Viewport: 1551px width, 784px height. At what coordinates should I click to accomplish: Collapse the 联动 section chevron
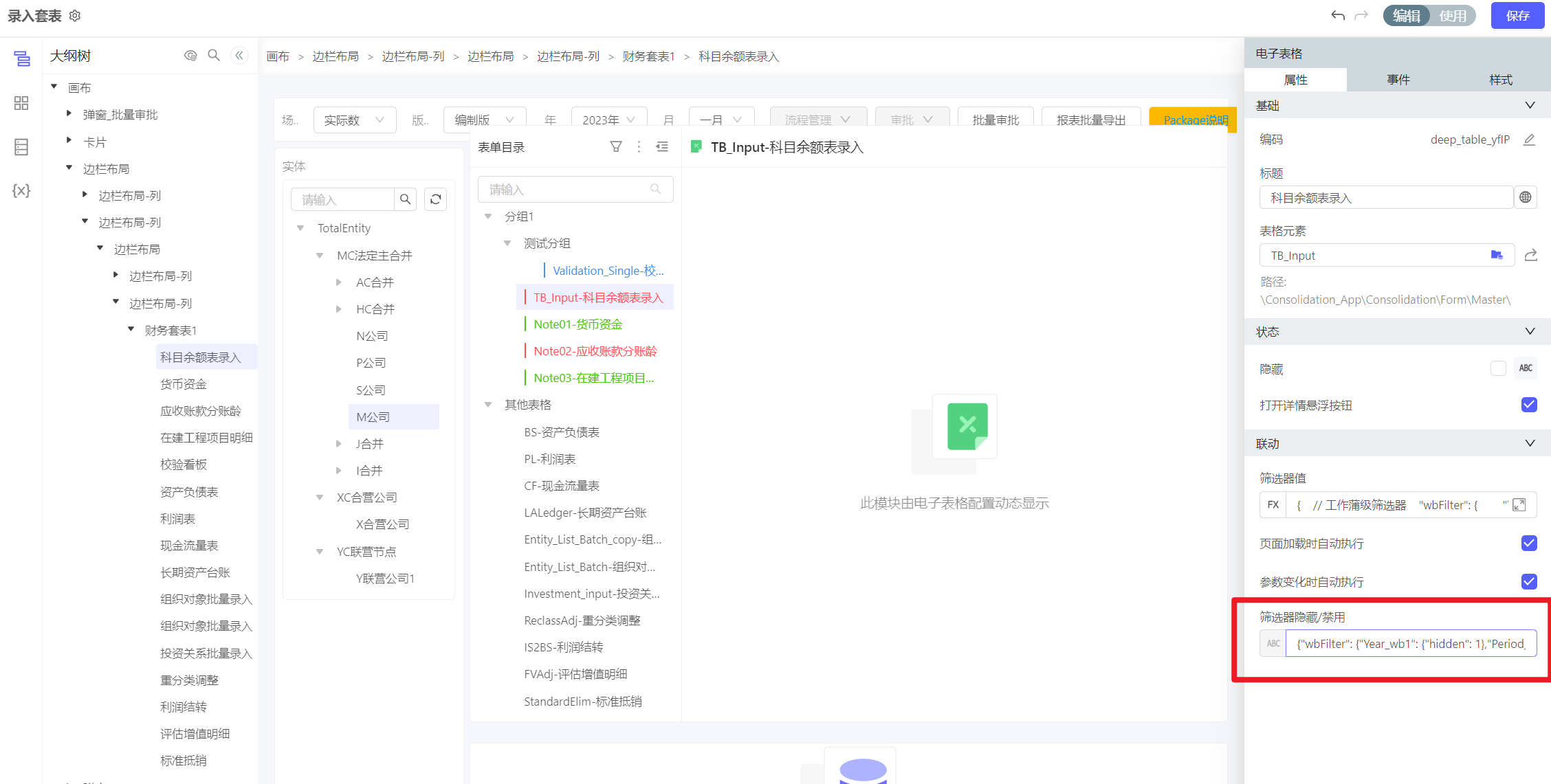[x=1530, y=443]
